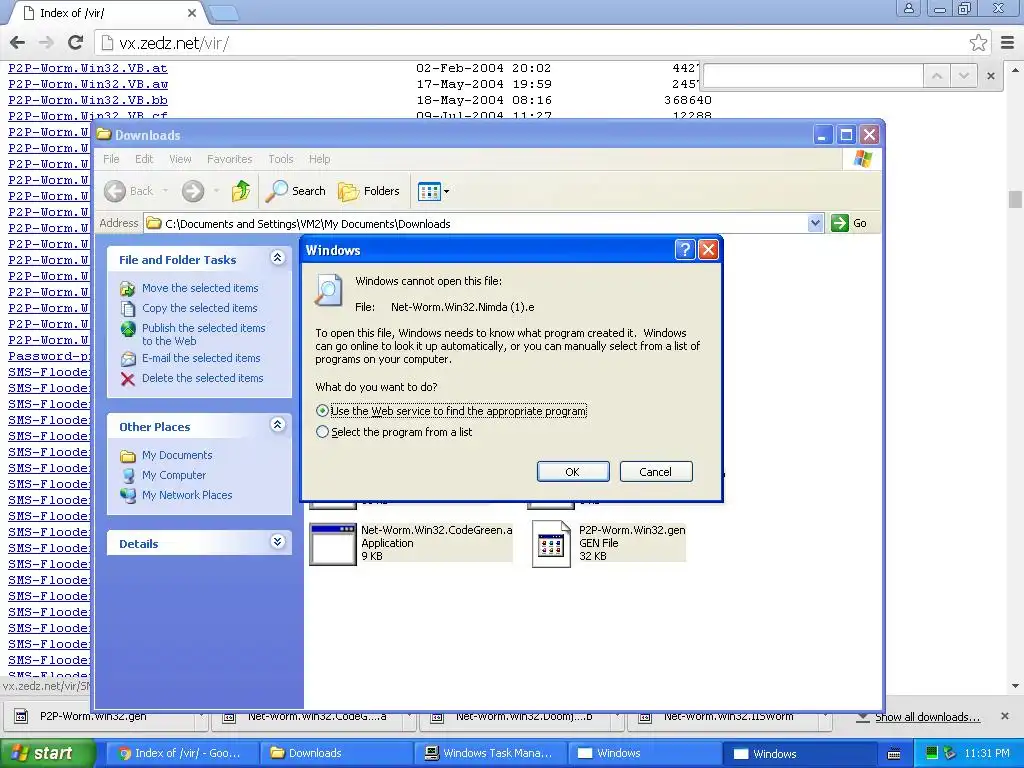This screenshot has height=768, width=1024.
Task: Collapse the File and Folder Tasks panel
Action: click(x=278, y=258)
